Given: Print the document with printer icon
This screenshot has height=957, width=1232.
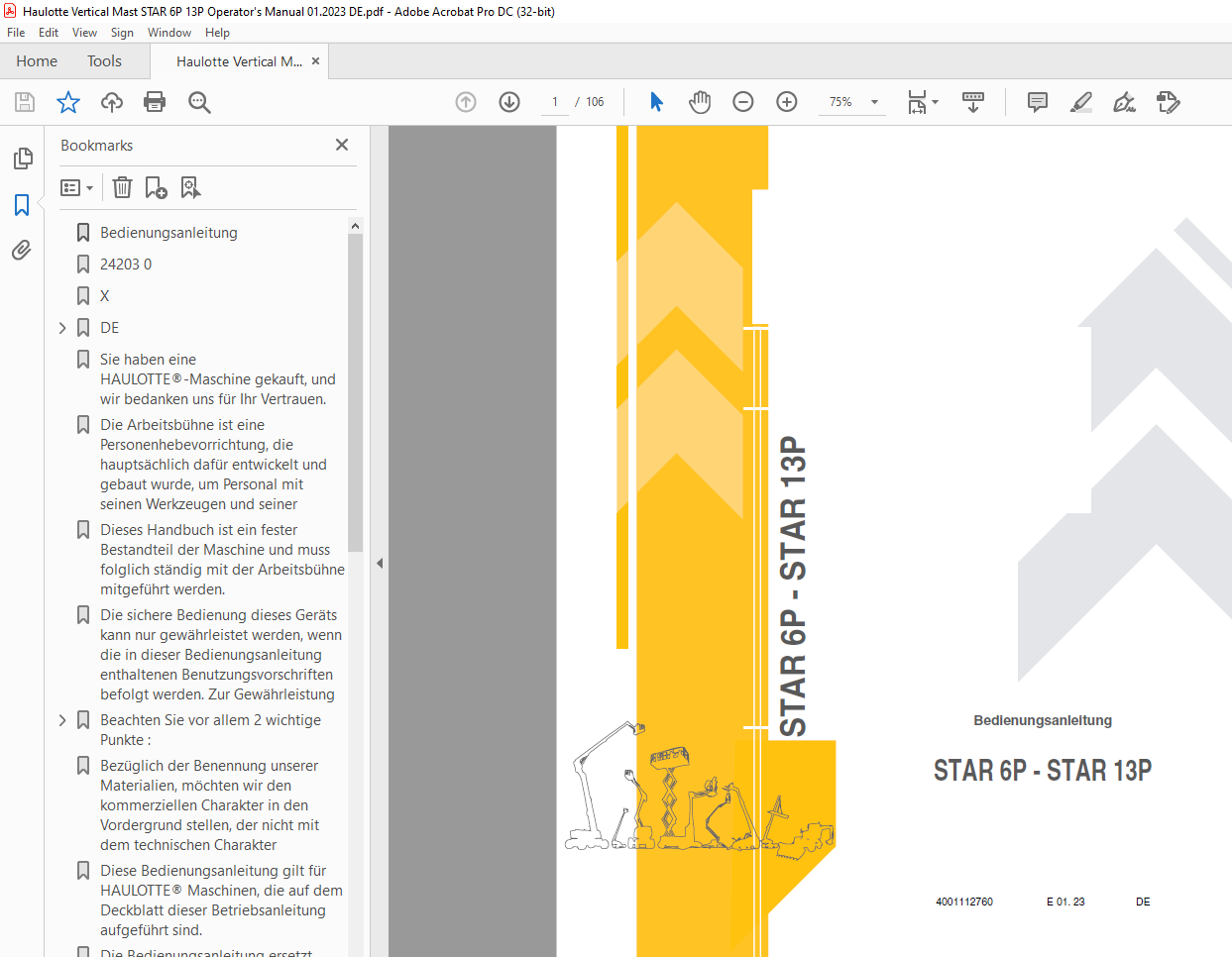Looking at the screenshot, I should [x=155, y=102].
